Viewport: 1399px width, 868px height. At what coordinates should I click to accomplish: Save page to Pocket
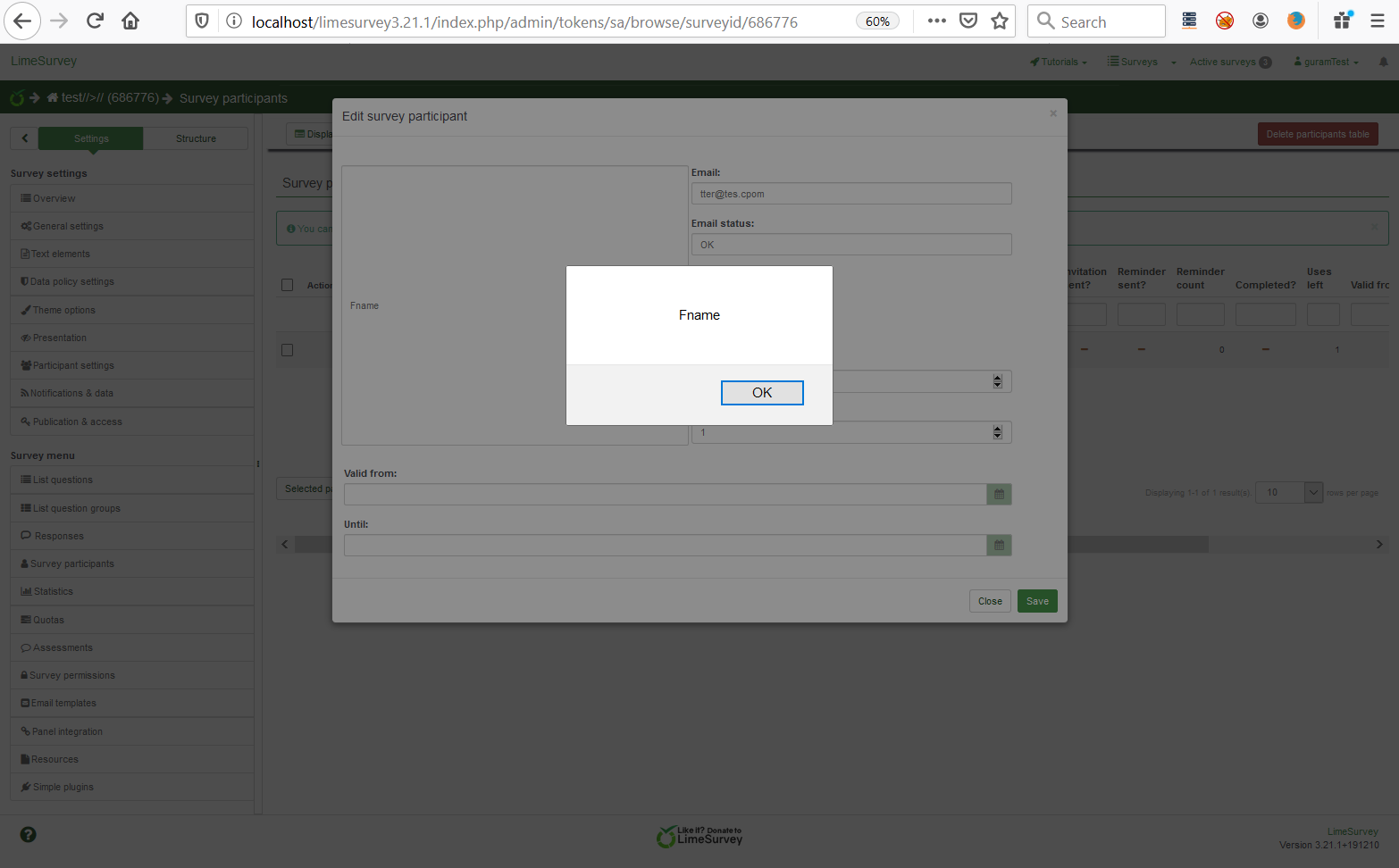point(968,21)
